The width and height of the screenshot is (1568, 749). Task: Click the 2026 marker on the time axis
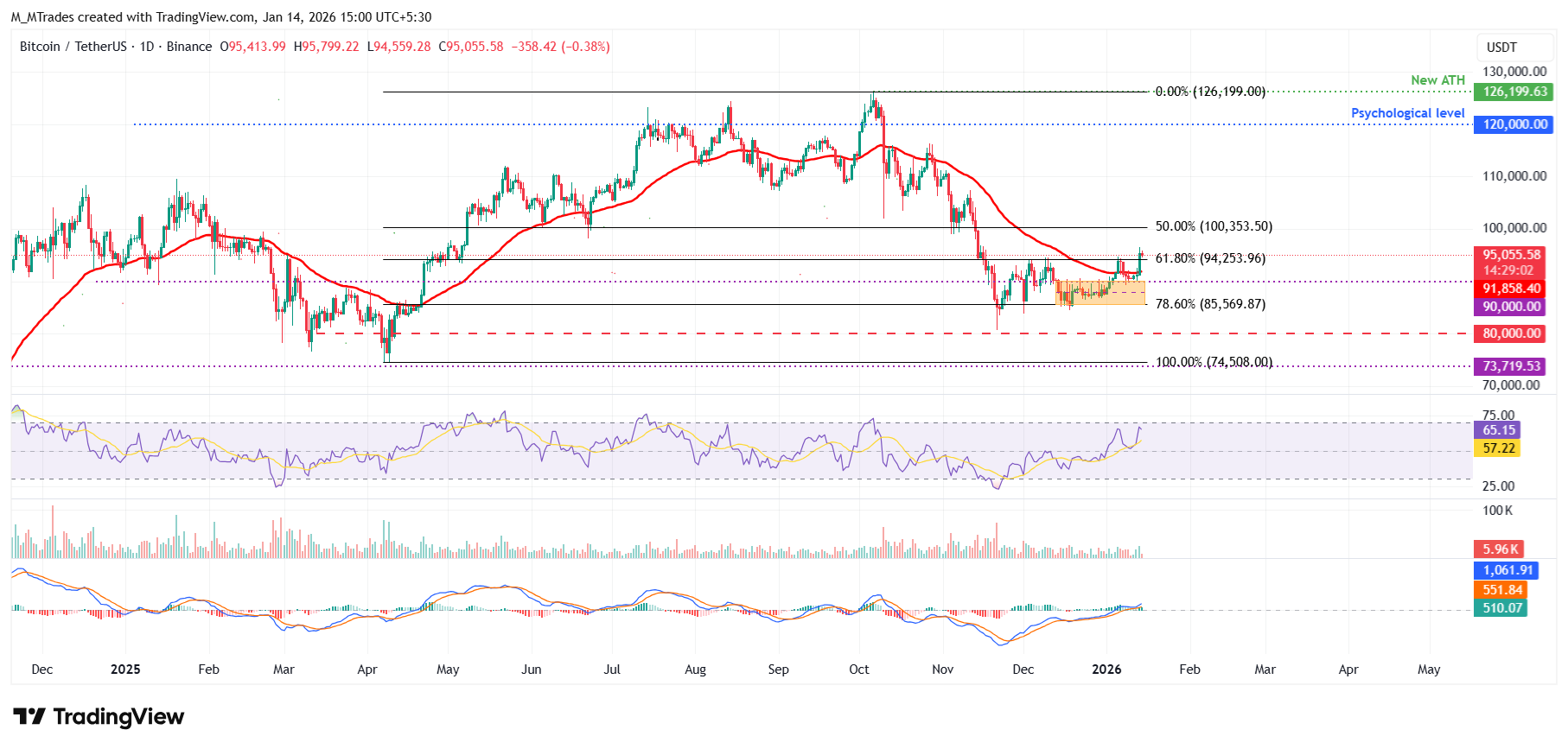(1106, 670)
